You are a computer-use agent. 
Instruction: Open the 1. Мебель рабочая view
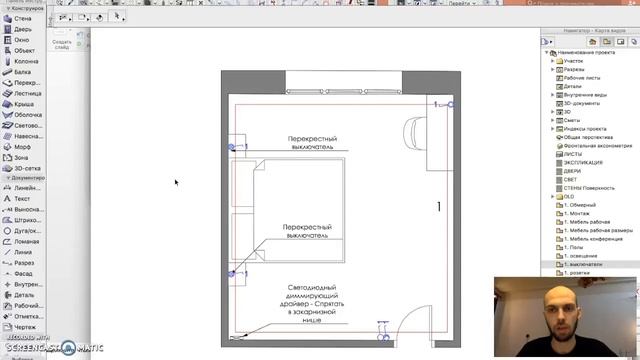click(583, 222)
